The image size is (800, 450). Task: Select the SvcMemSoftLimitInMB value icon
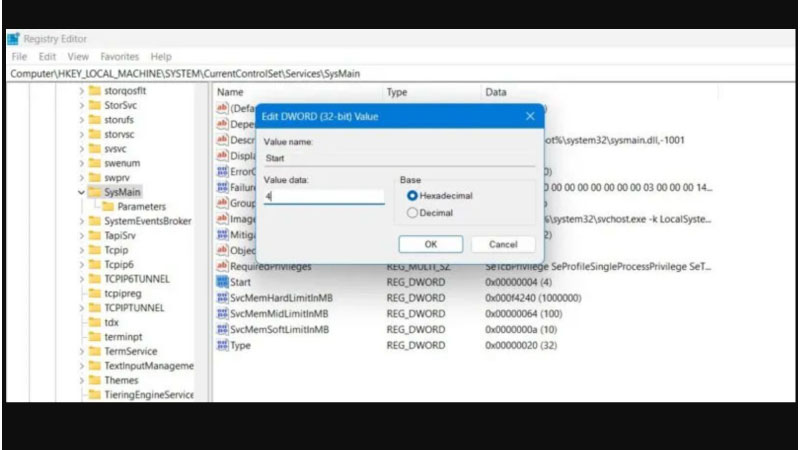222,330
